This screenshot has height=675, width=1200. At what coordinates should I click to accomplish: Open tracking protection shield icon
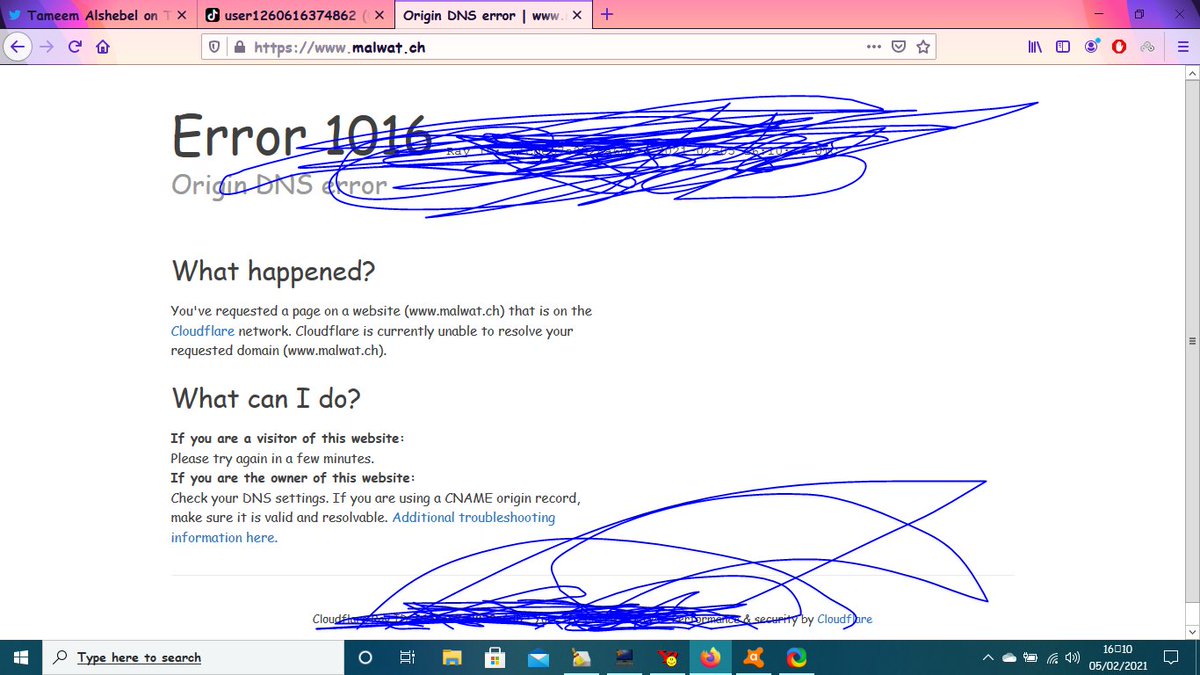(x=214, y=47)
